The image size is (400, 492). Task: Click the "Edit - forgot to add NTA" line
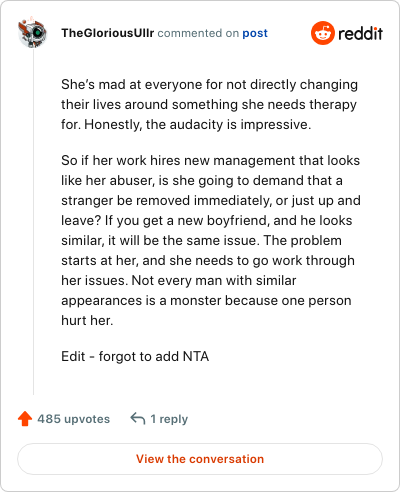(135, 356)
